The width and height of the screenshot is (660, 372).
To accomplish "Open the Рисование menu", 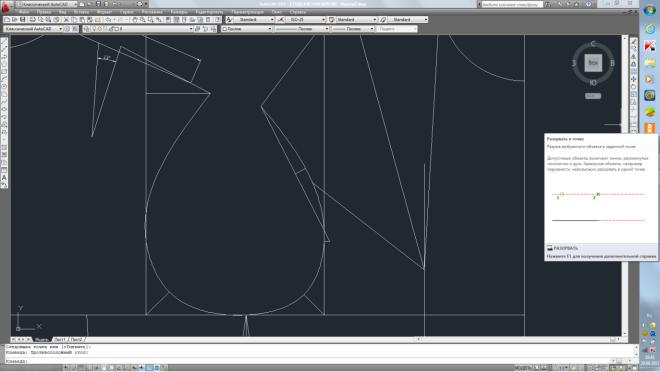I will (x=152, y=12).
